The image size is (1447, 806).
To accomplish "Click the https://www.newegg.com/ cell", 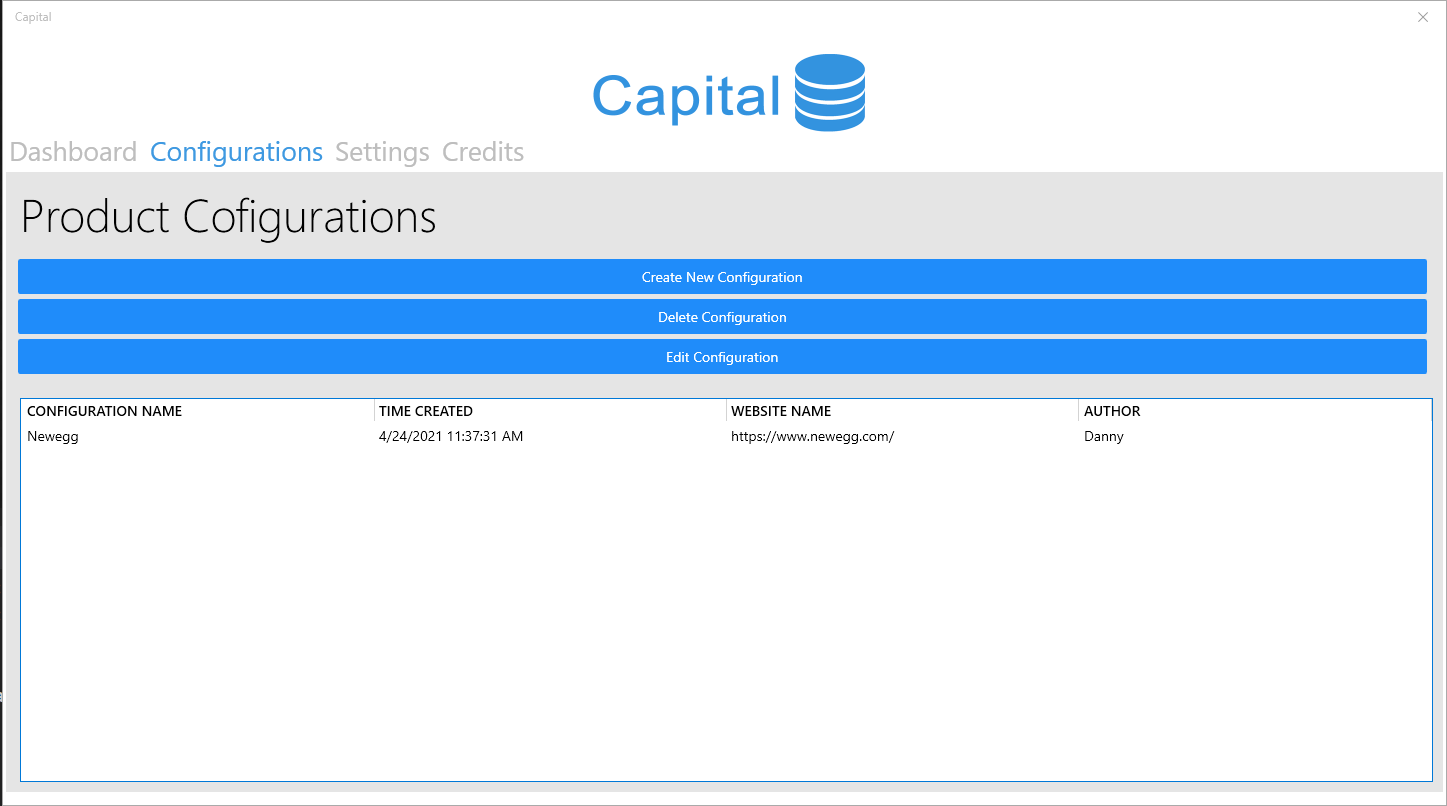I will click(812, 436).
